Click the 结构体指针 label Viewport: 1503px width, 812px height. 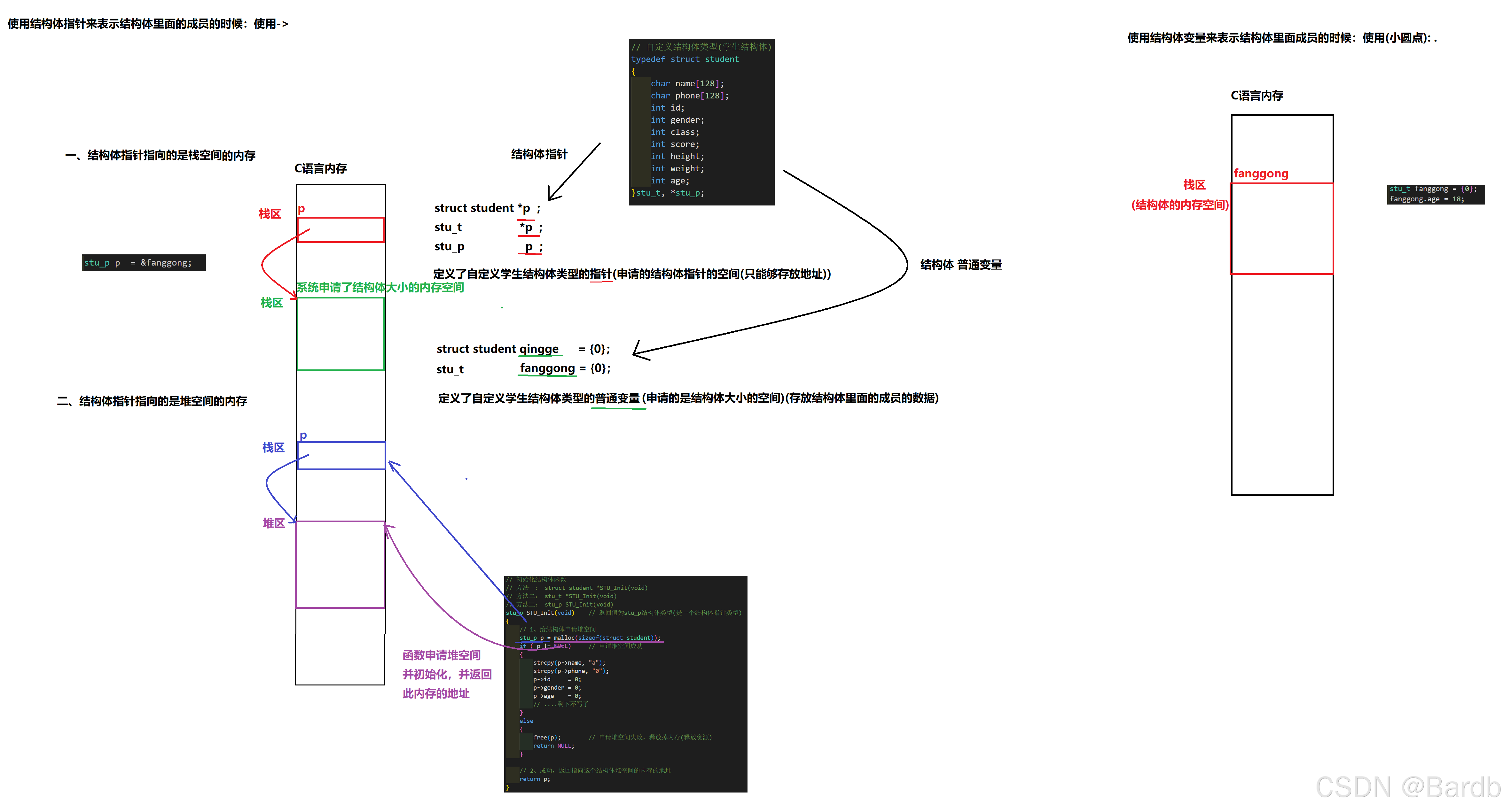click(539, 154)
